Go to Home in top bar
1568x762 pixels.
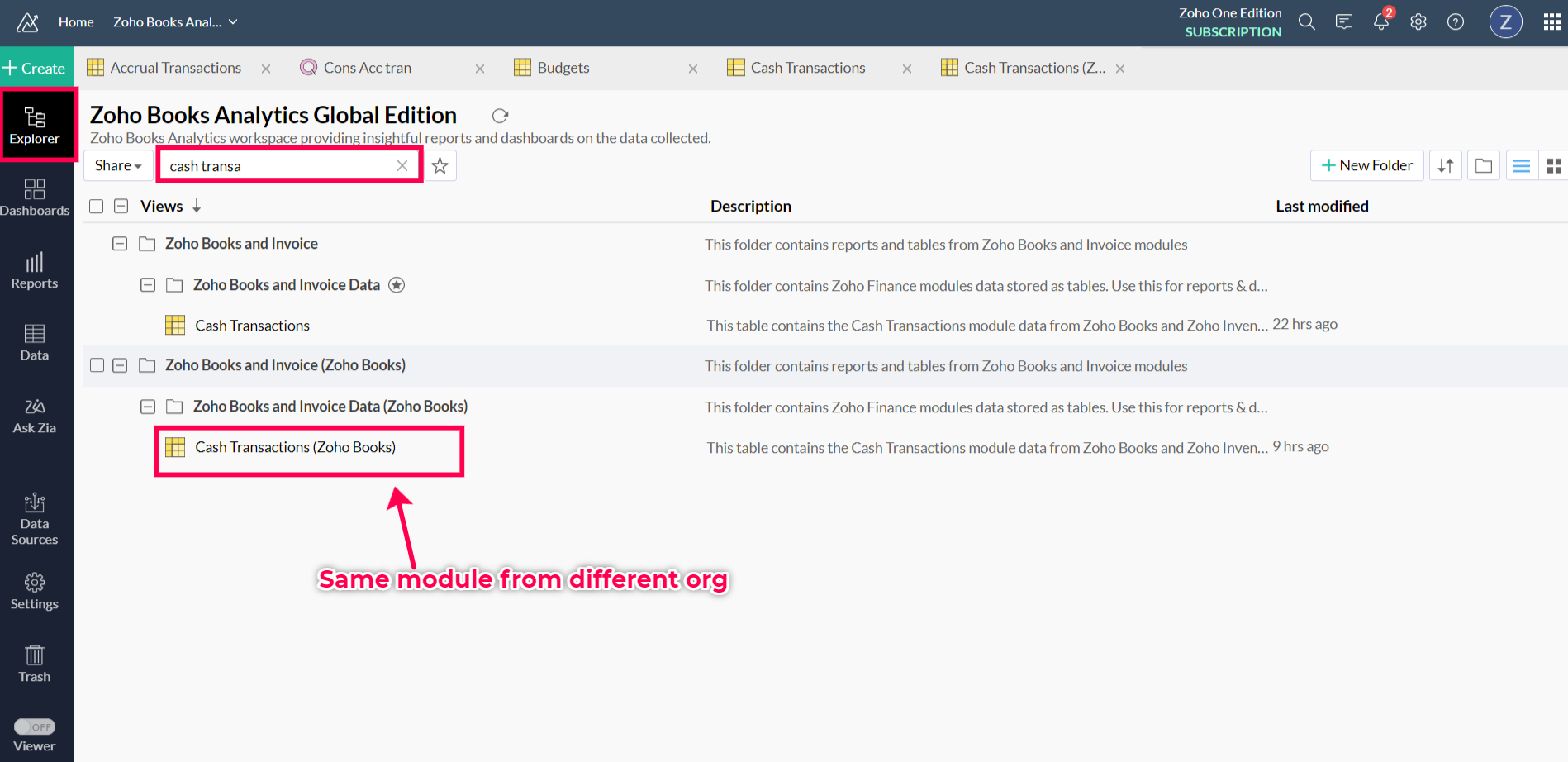[76, 22]
